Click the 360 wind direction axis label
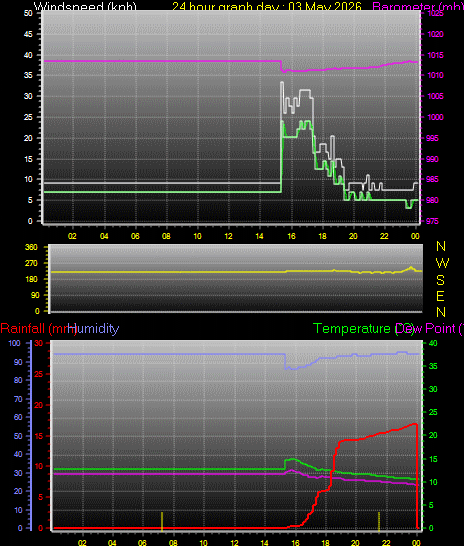464x546 pixels. [x=31, y=247]
